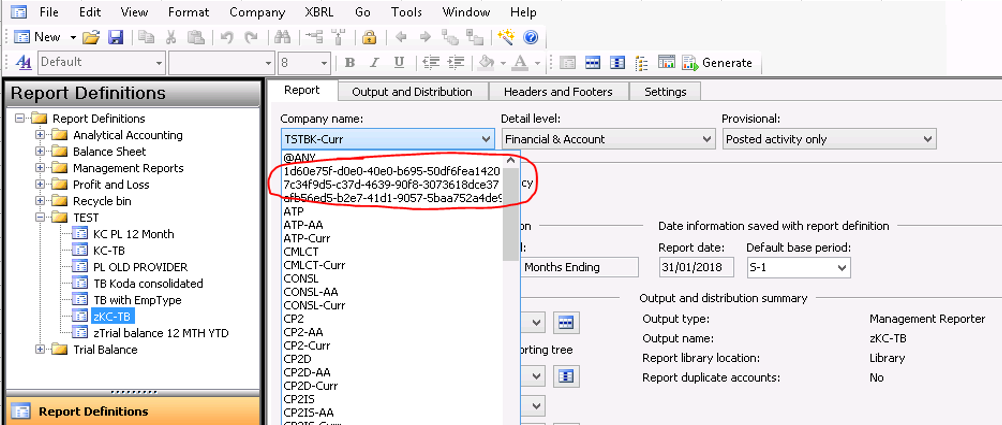Screen dimensions: 1002x425
Task: Expand the Trial Balance folder
Action: 40,350
